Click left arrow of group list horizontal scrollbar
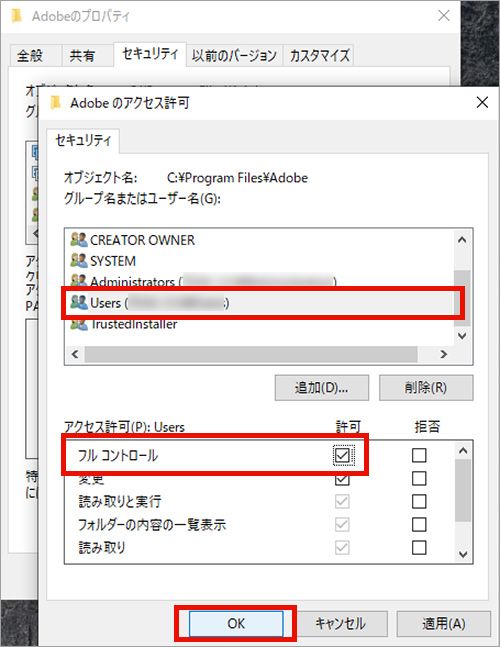Screen dimensions: 500x647 75,354
